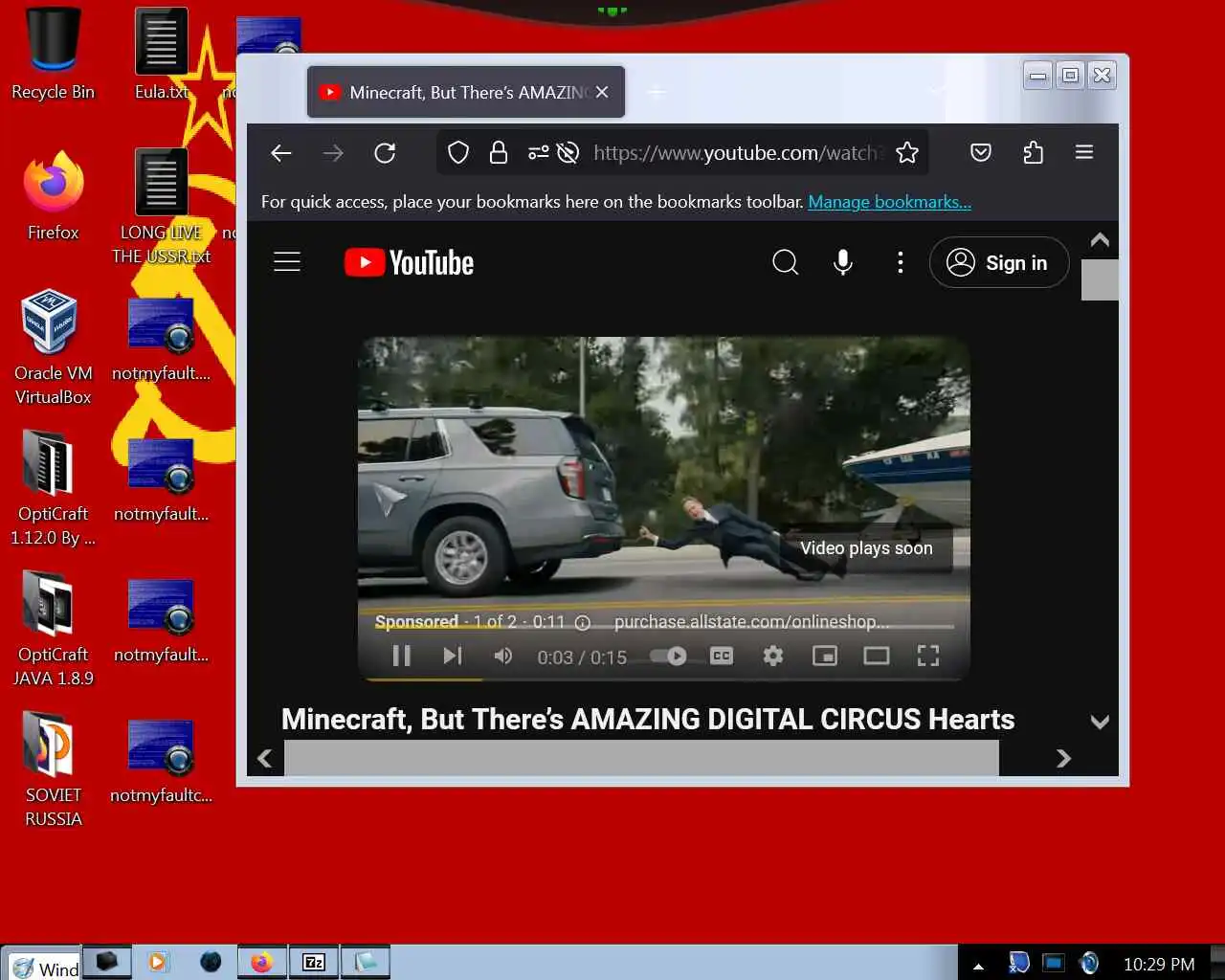Viewport: 1225px width, 980px height.
Task: Open the Pocket save icon
Action: click(981, 152)
